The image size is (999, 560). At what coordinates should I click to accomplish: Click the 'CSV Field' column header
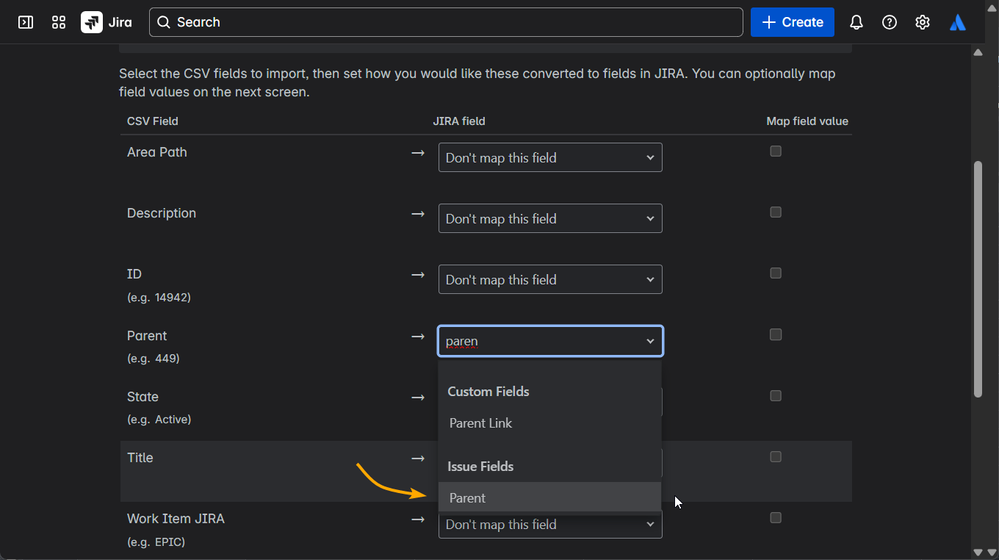click(x=152, y=121)
